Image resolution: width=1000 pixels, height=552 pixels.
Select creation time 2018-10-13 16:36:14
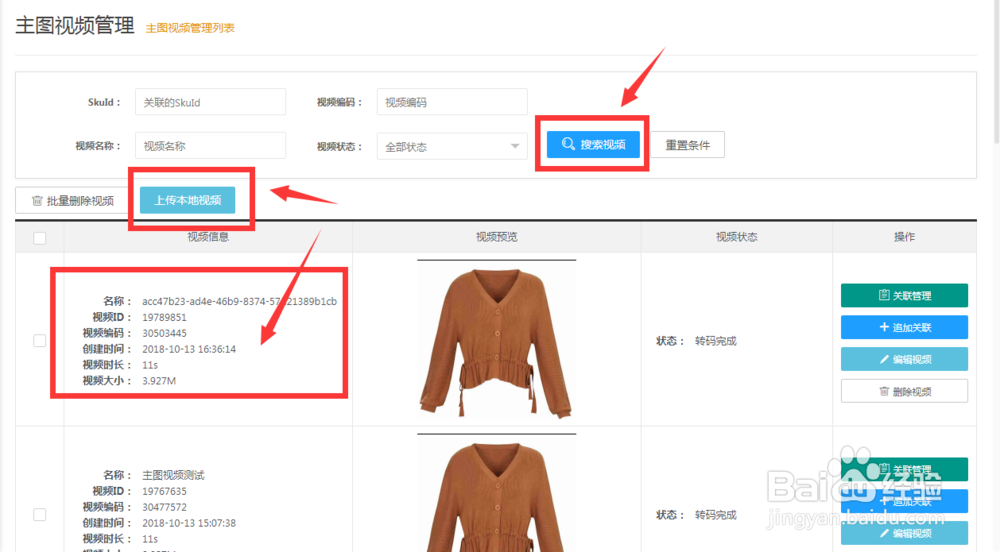click(189, 349)
